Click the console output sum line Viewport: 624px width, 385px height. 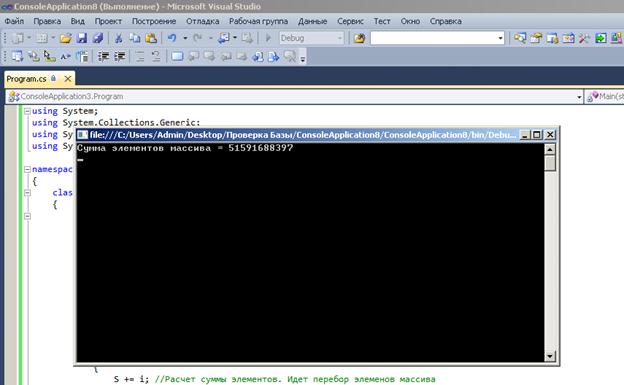click(x=185, y=148)
